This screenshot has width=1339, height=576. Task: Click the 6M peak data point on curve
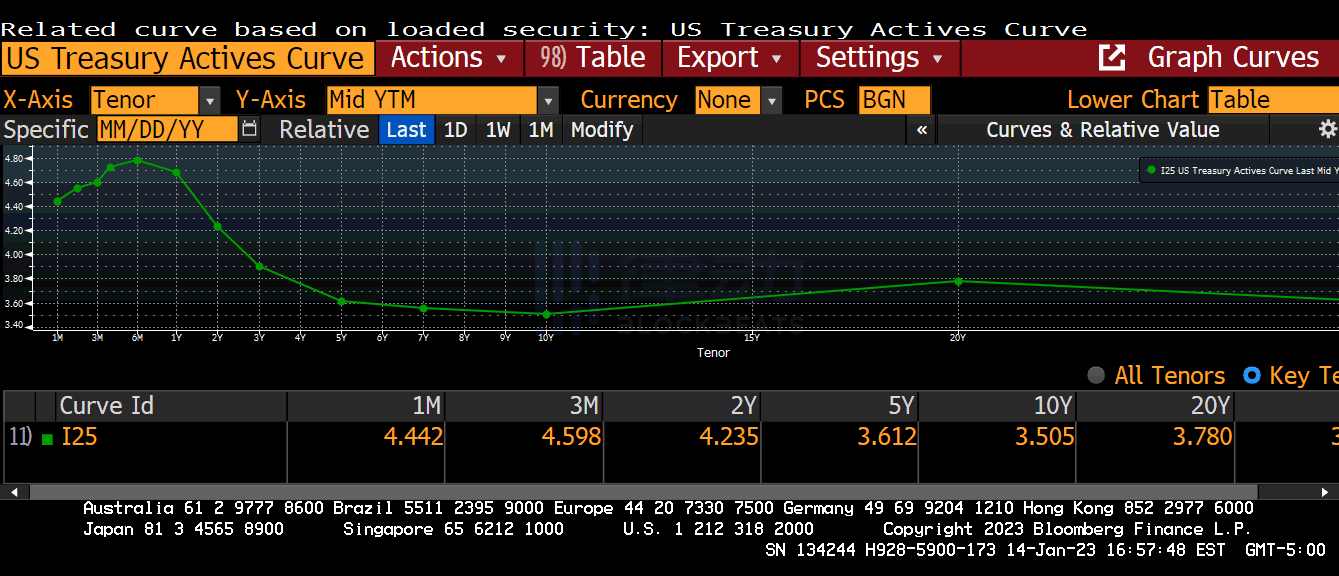(137, 160)
